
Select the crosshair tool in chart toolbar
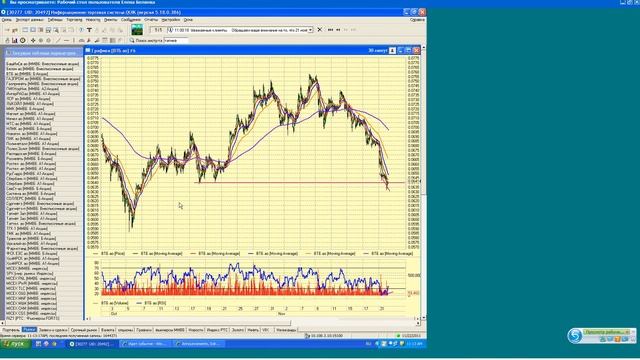(33, 40)
